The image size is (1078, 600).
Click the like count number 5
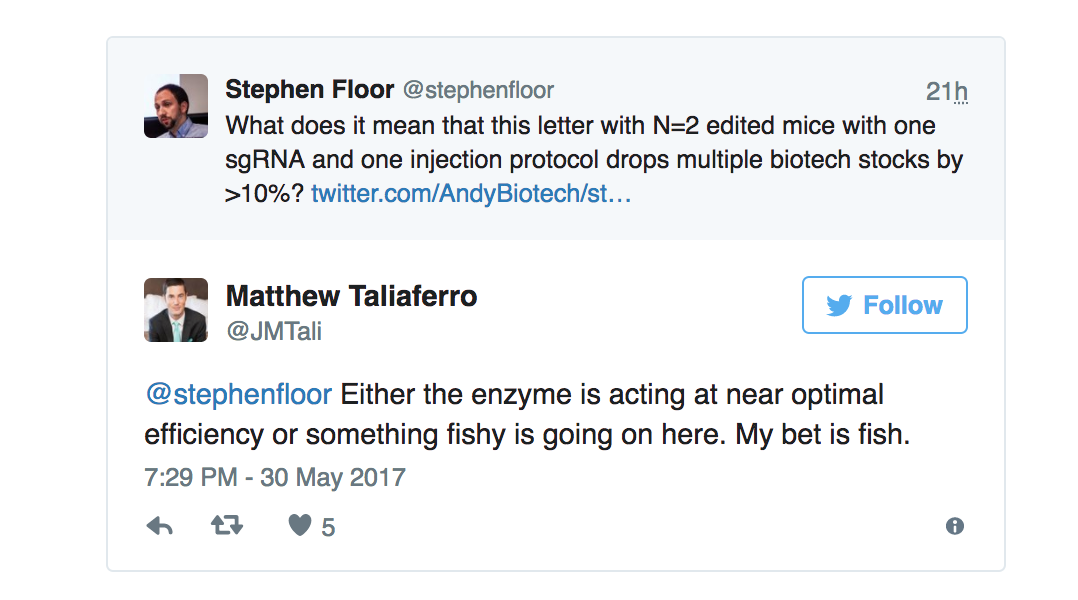click(328, 528)
